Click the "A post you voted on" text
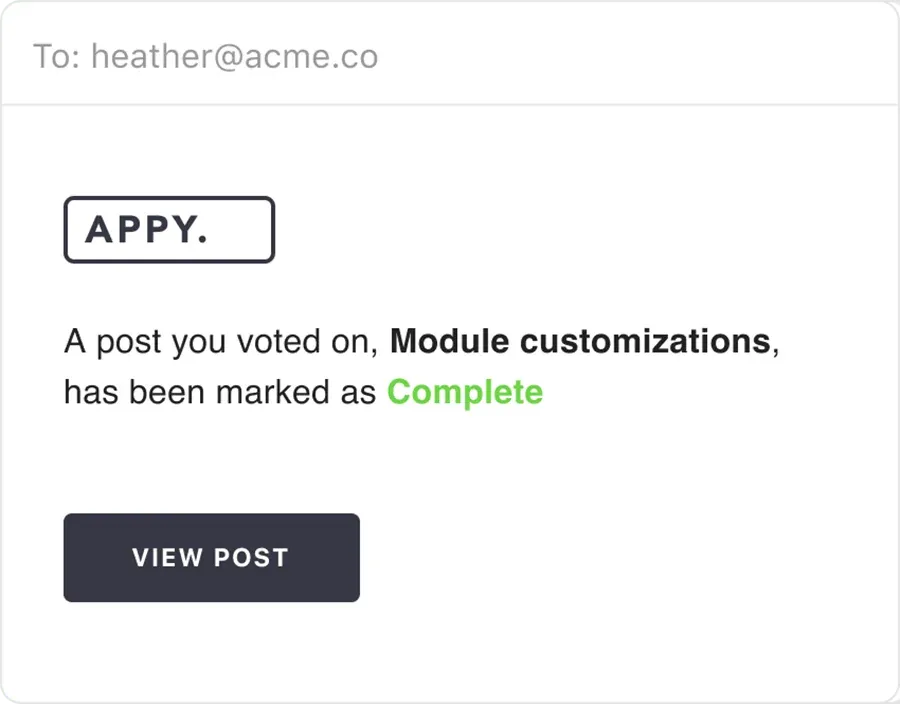Image resolution: width=900 pixels, height=704 pixels. click(x=220, y=342)
